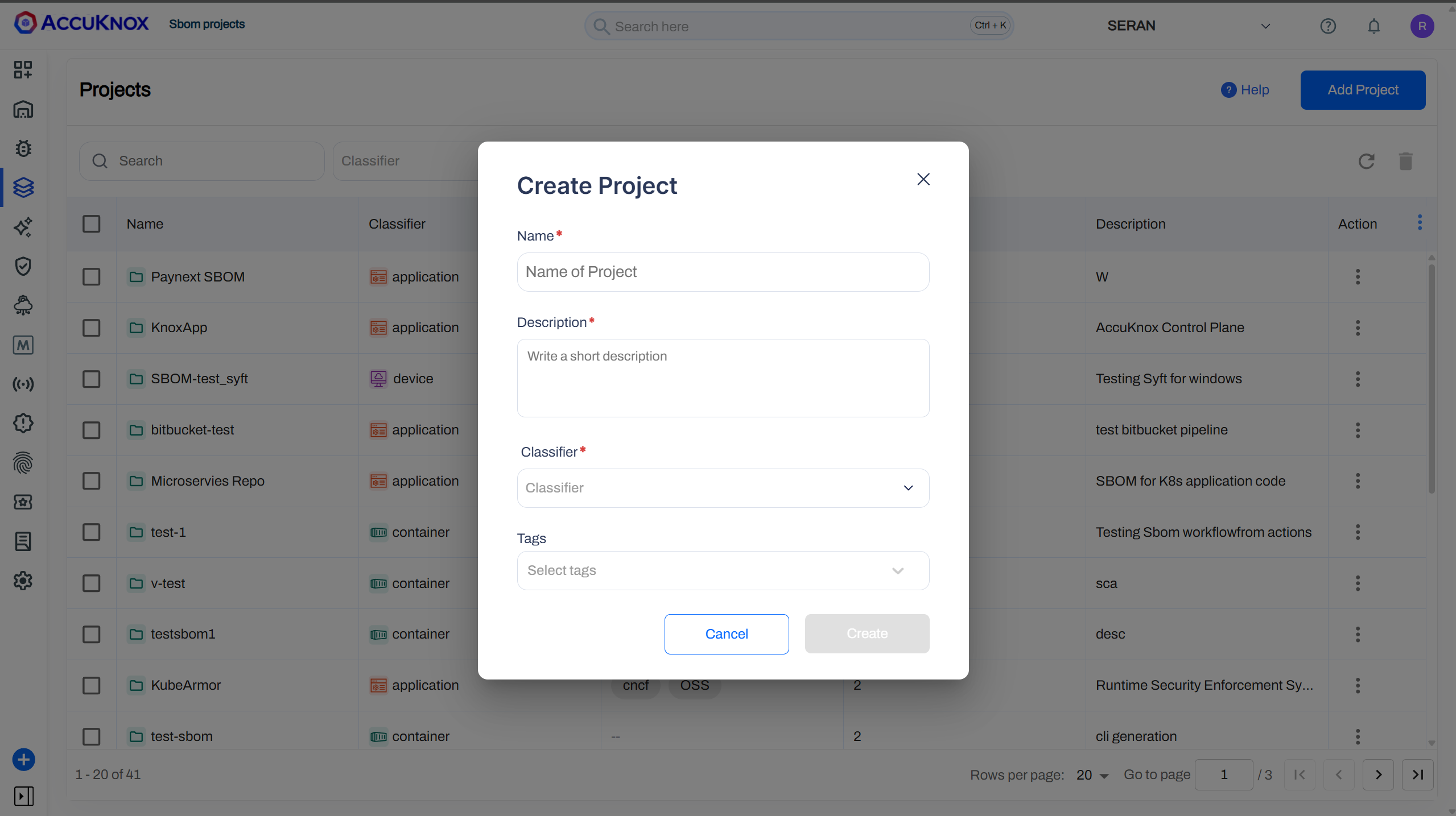Change rows per page dropdown
1456x816 pixels.
[1092, 775]
